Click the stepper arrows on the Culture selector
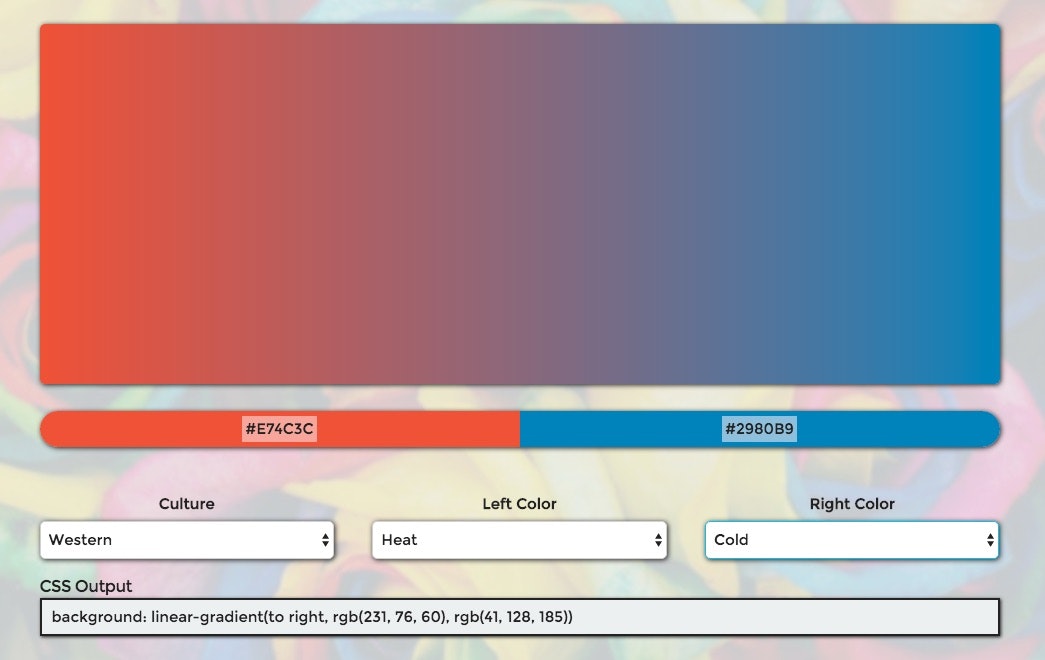 click(327, 540)
